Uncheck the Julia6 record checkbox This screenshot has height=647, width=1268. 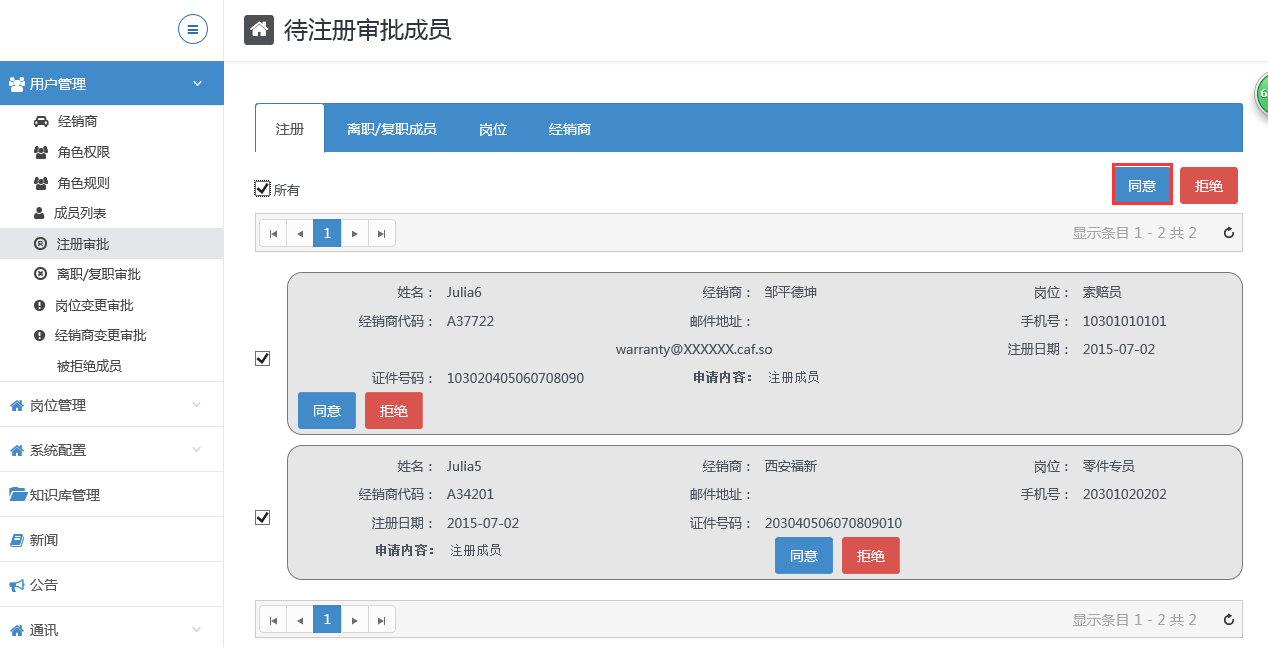263,358
